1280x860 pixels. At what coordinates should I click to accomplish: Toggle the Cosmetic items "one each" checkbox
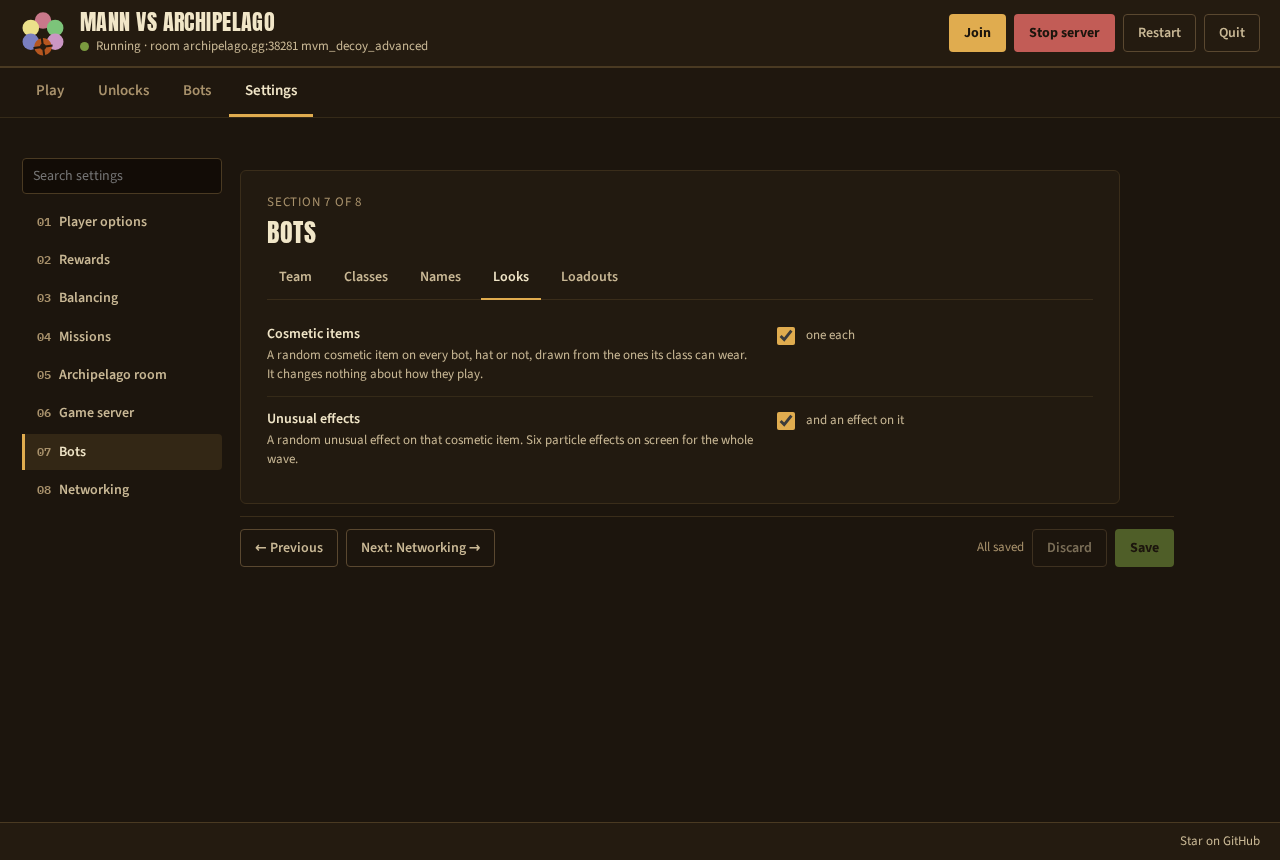[786, 336]
